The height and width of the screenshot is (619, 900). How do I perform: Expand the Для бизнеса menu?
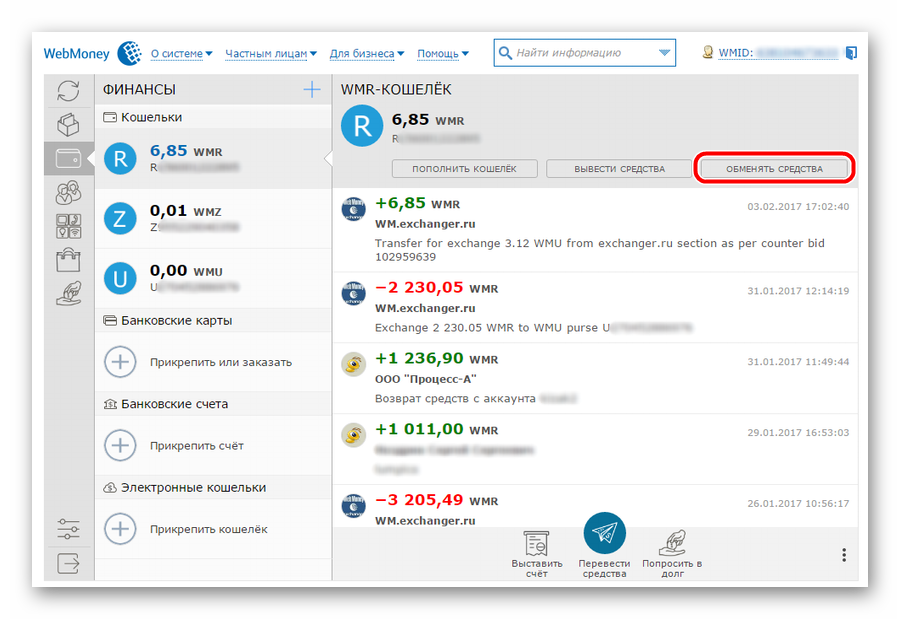pyautogui.click(x=367, y=53)
